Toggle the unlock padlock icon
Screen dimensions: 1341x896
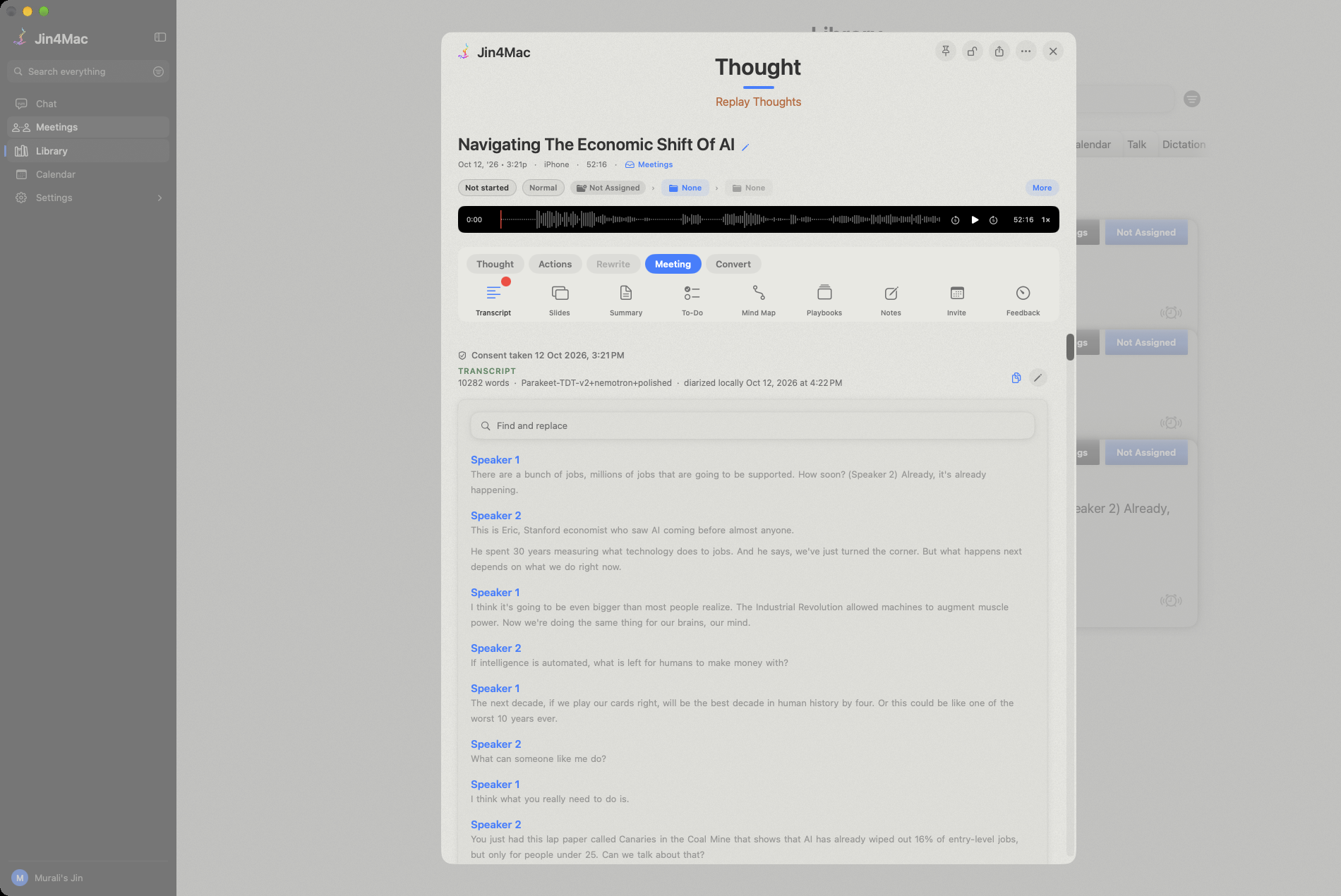coord(973,52)
